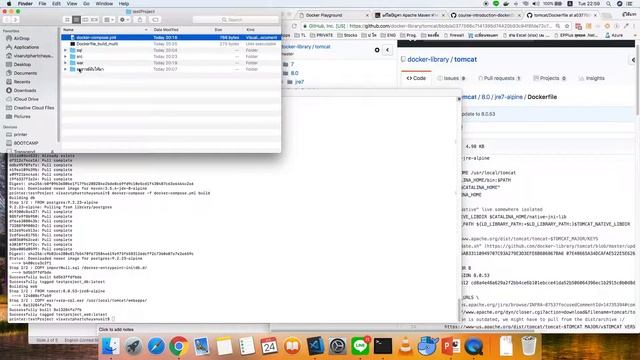
Task: Switch to Docker Playground browser tab
Action: (x=333, y=15)
